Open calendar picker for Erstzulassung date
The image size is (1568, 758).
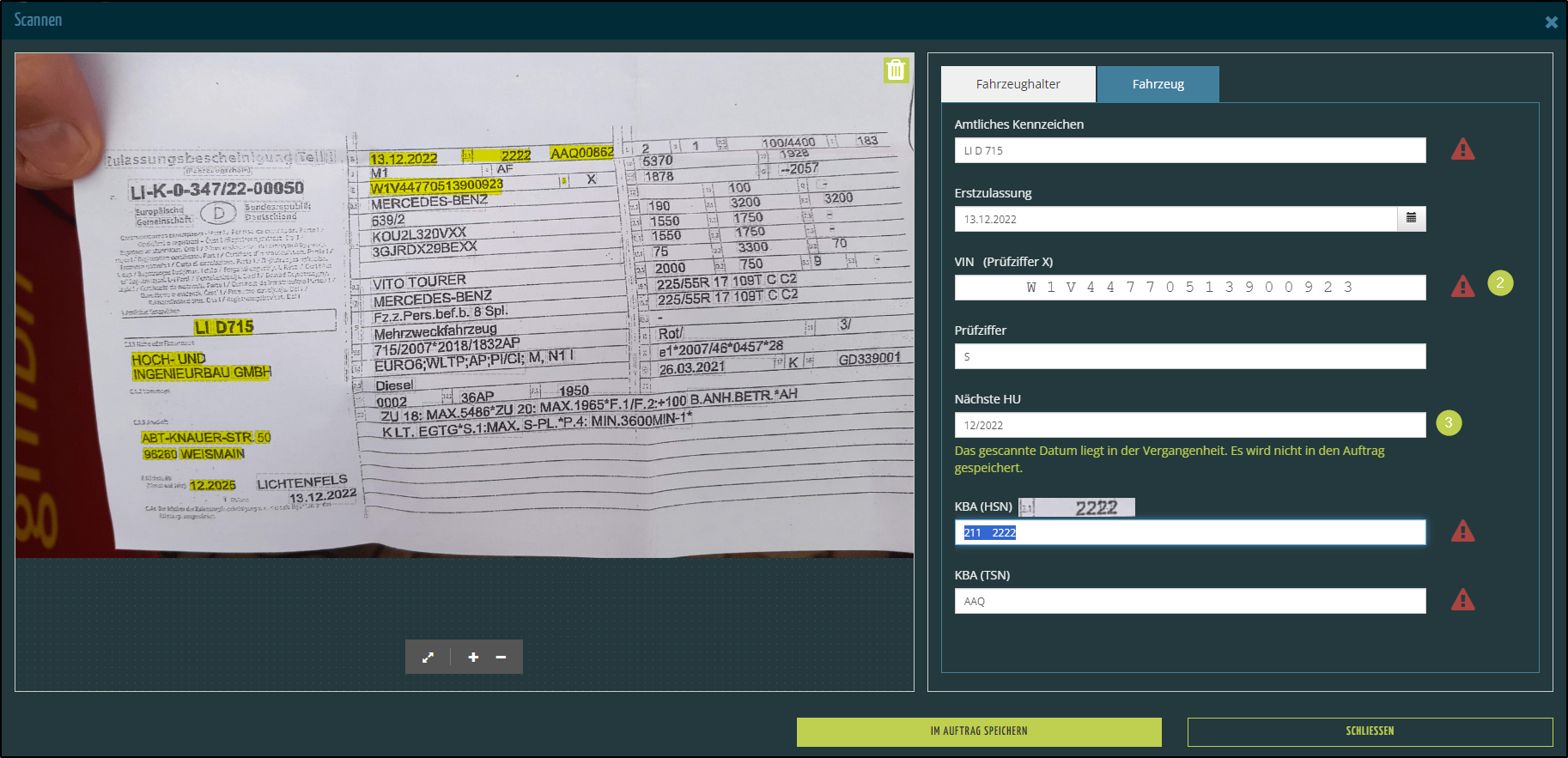coord(1411,219)
